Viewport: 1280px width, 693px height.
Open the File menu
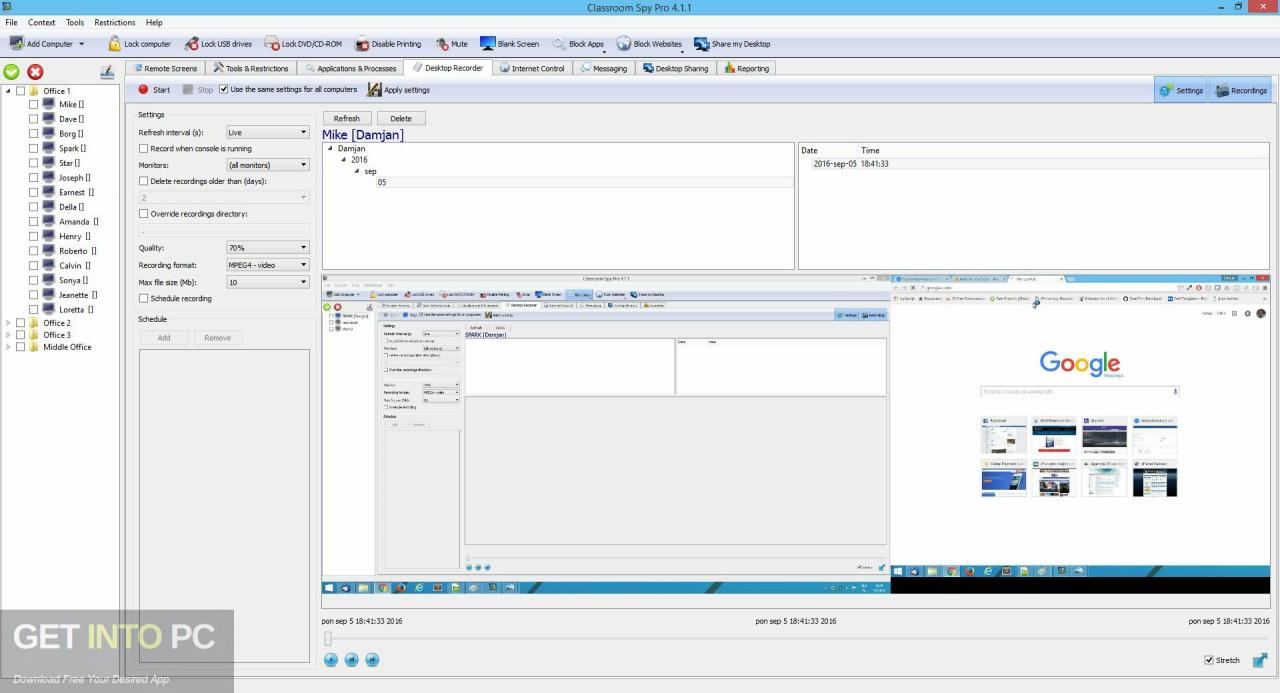click(11, 22)
